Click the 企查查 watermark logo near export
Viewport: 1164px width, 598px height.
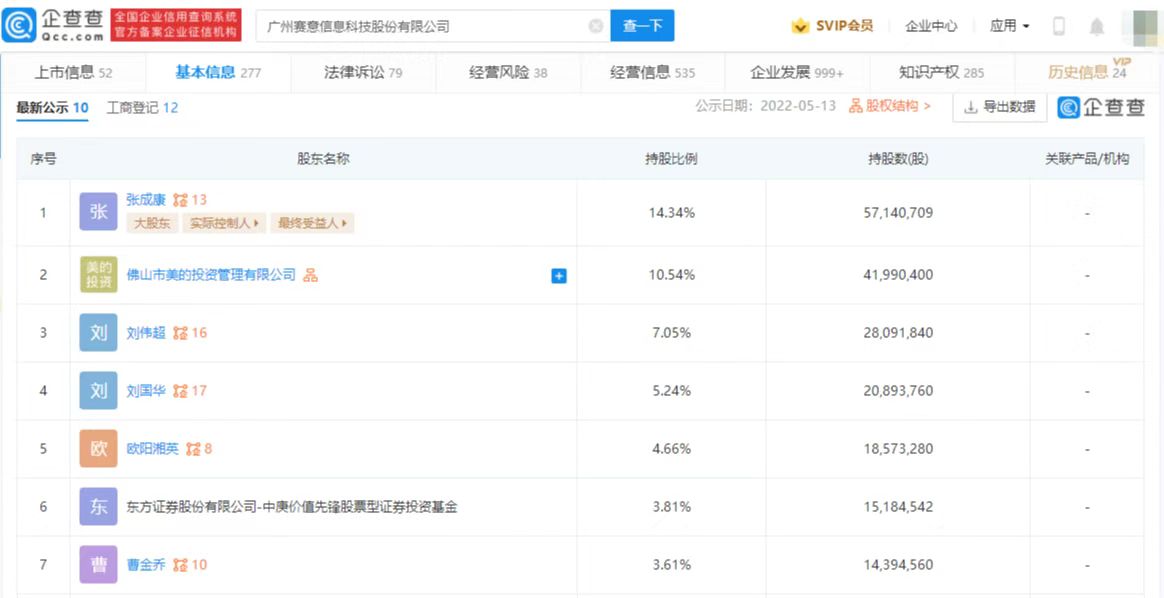coord(1102,108)
